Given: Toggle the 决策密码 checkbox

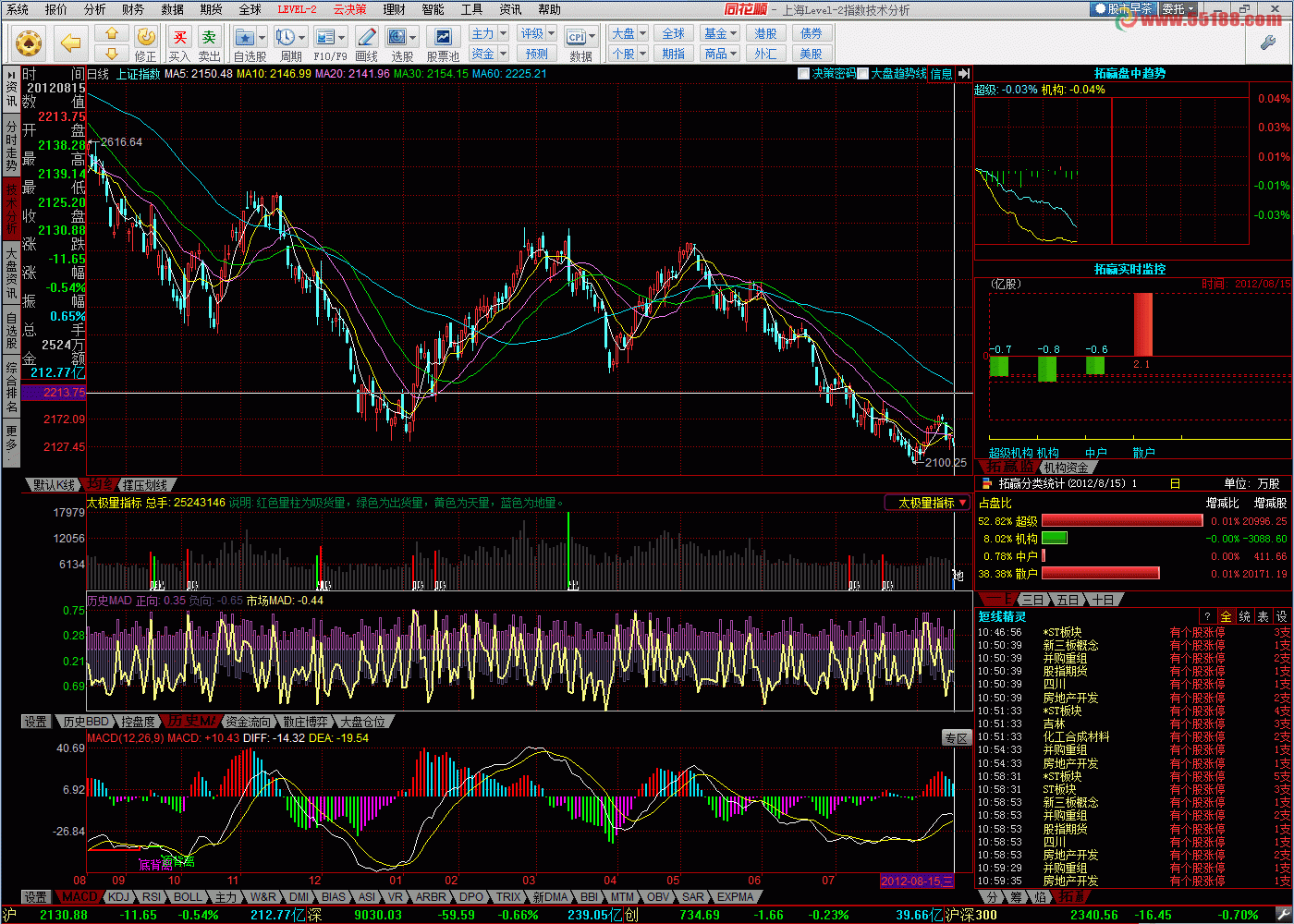Looking at the screenshot, I should coord(803,73).
